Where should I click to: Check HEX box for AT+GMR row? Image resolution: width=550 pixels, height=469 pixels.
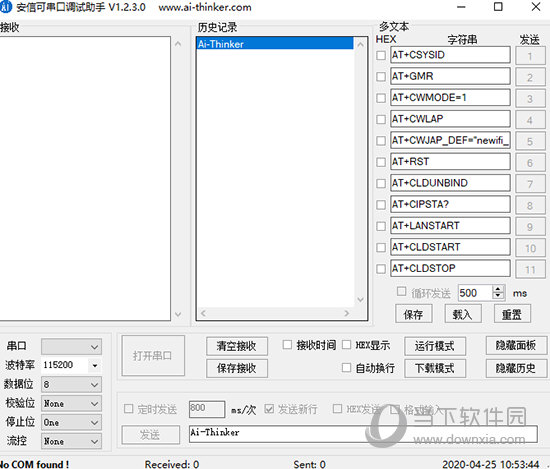(381, 76)
